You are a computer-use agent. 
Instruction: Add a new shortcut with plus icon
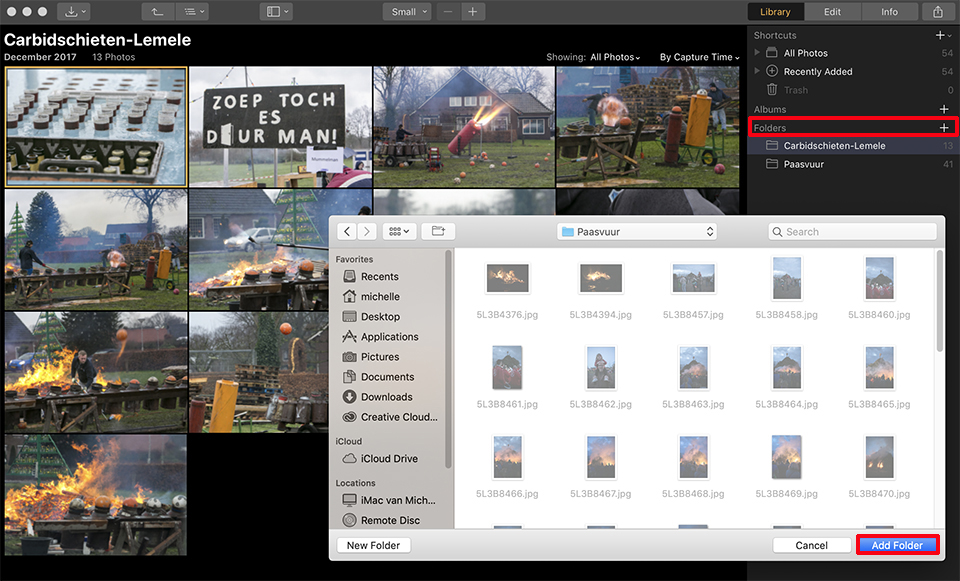[940, 36]
